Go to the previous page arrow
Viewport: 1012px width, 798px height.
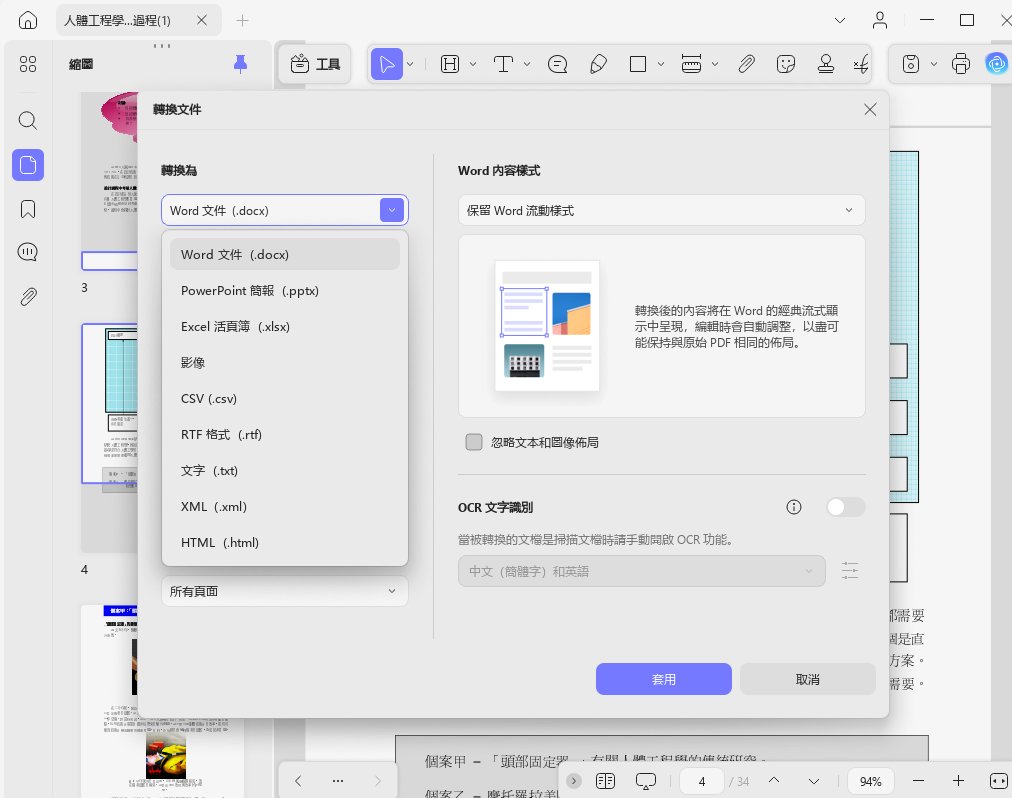[774, 780]
